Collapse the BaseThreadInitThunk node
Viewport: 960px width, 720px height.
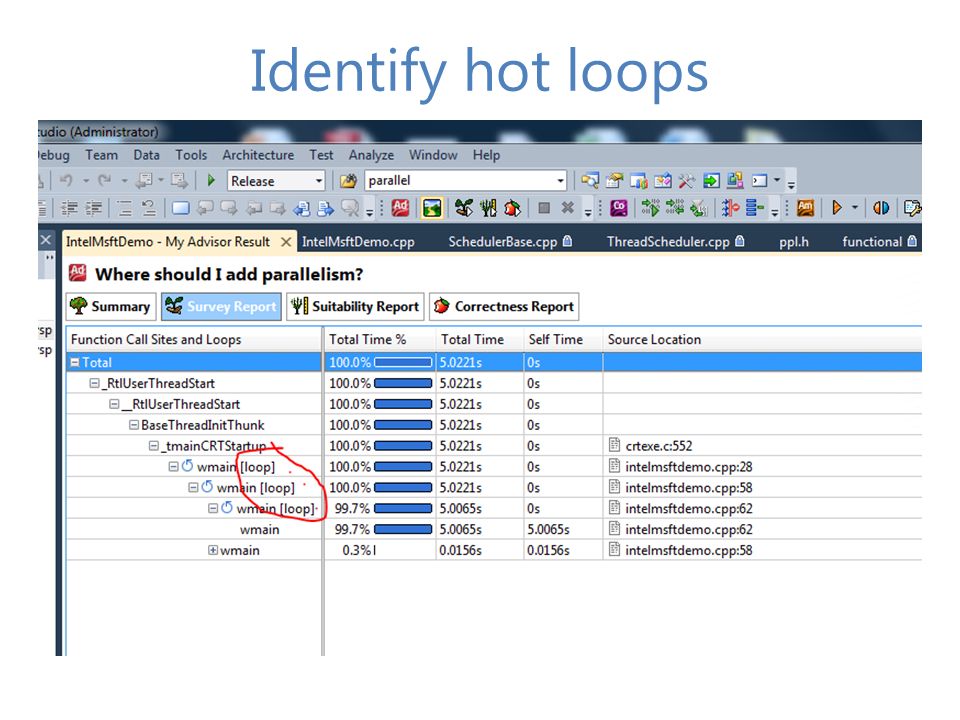[134, 425]
